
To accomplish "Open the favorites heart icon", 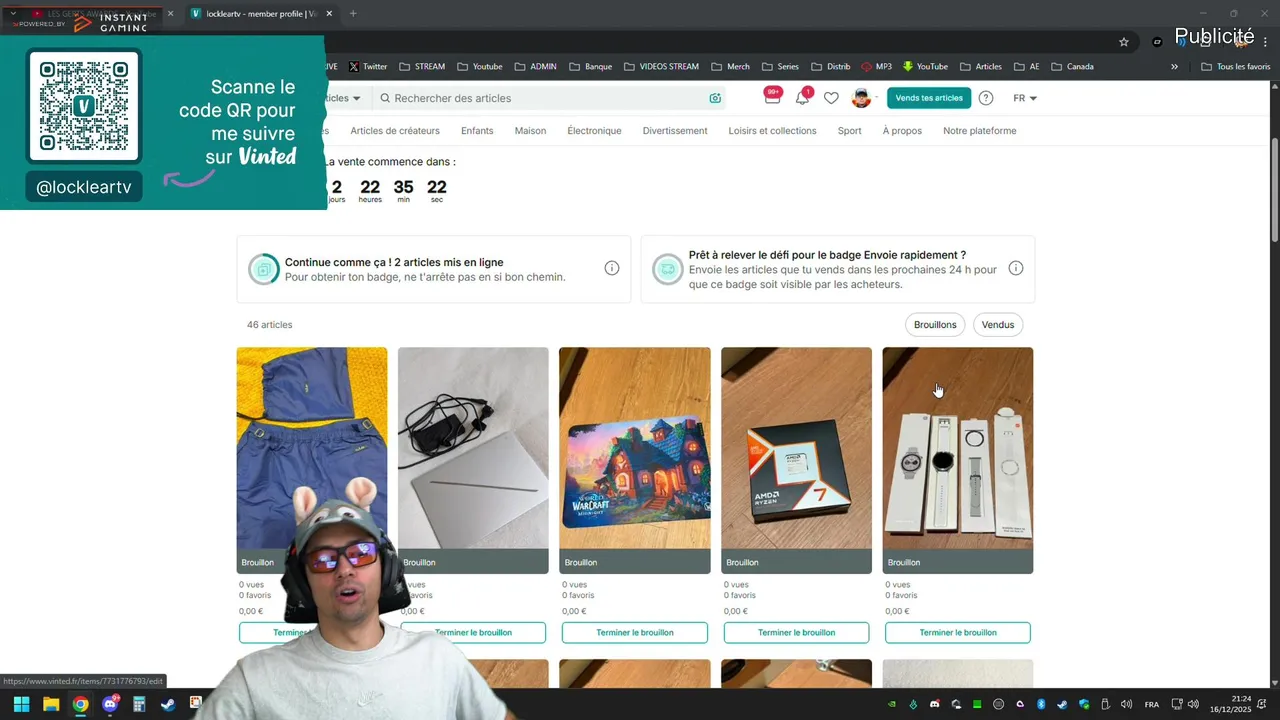I will pyautogui.click(x=831, y=98).
